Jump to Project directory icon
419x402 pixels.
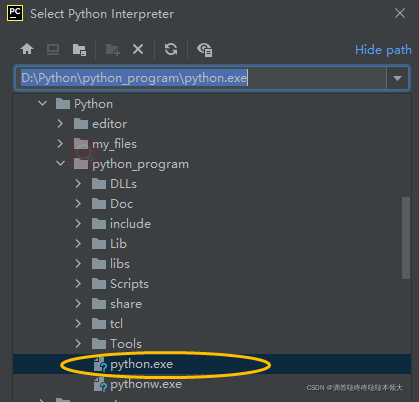(x=79, y=50)
